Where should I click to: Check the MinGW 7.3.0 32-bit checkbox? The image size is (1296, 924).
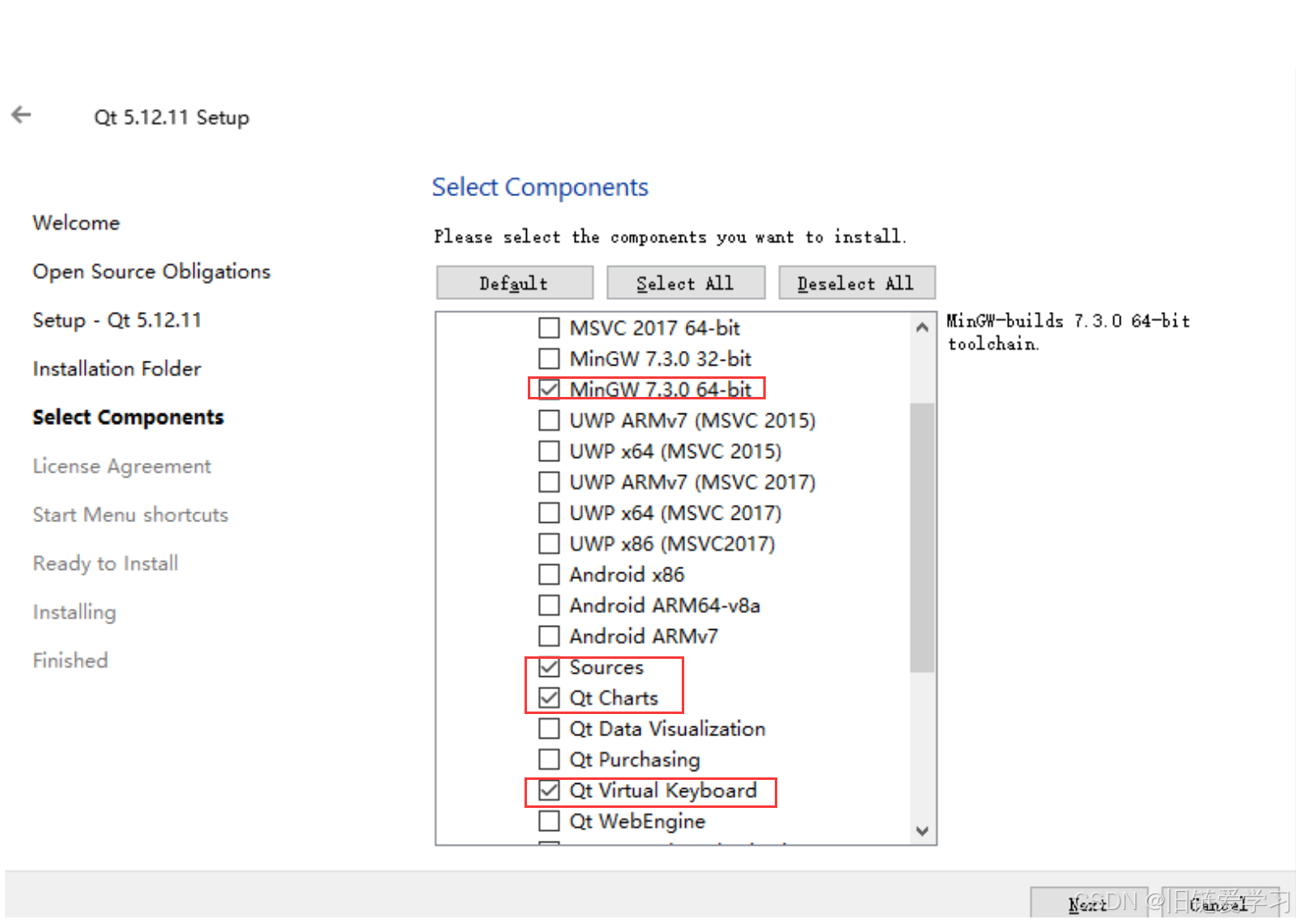[x=549, y=359]
